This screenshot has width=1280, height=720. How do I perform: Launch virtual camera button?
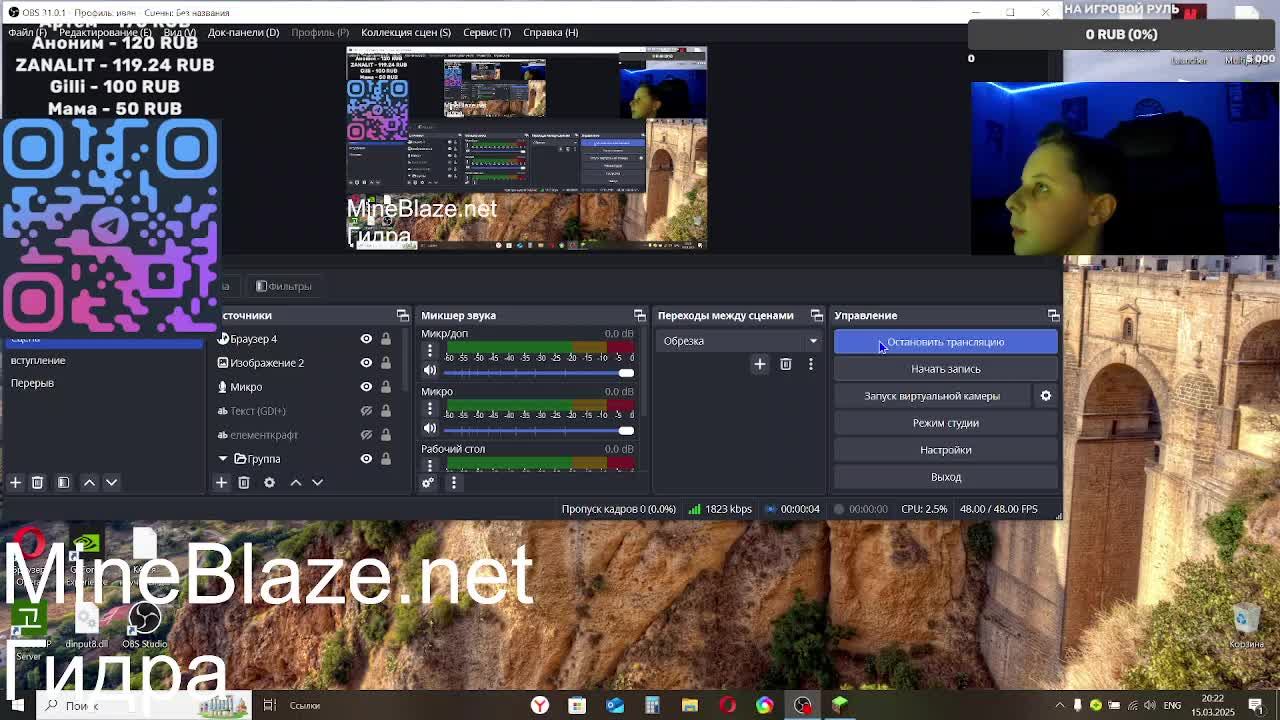[931, 396]
